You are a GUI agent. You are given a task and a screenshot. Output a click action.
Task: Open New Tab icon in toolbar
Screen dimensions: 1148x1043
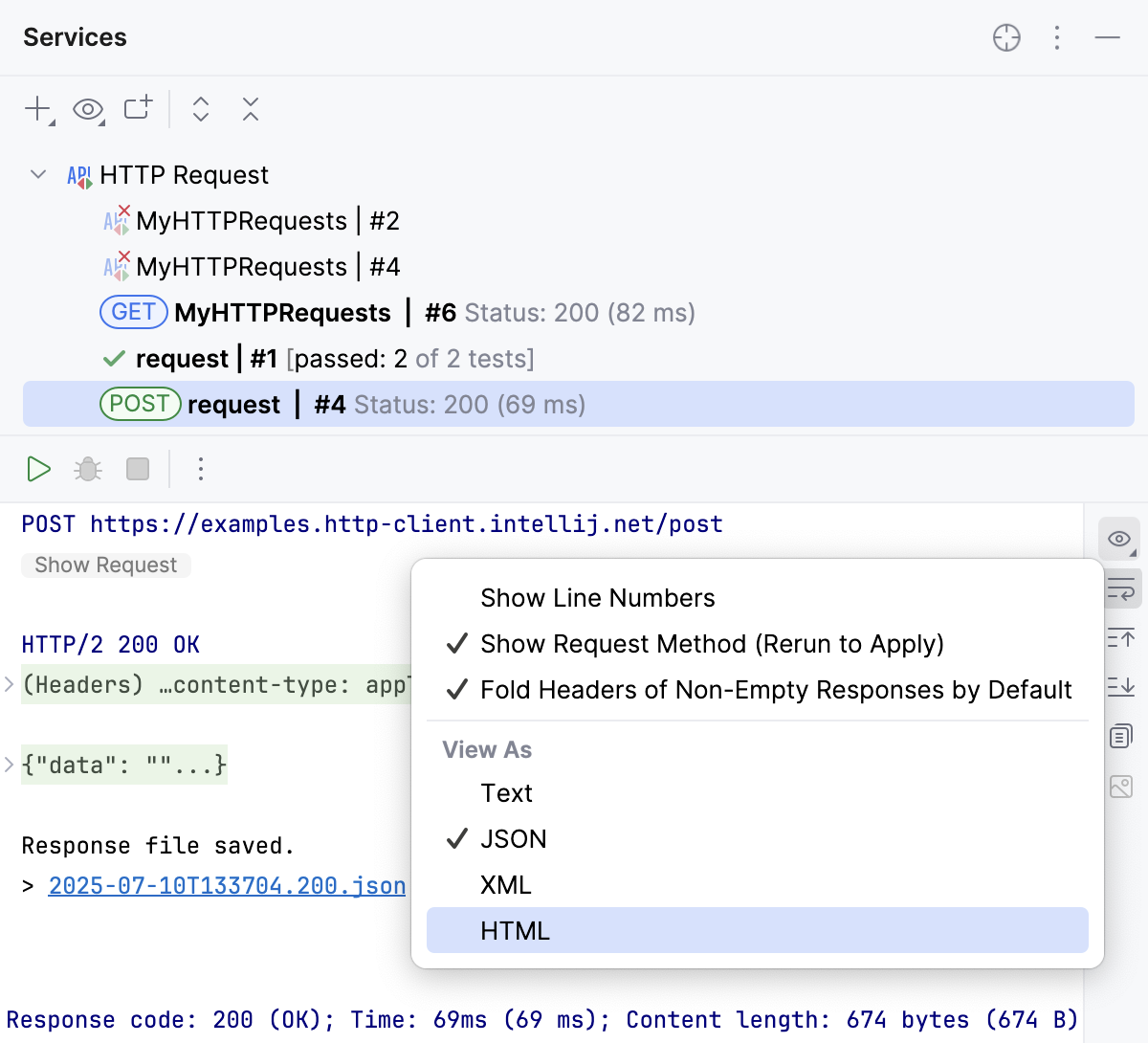pos(138,108)
